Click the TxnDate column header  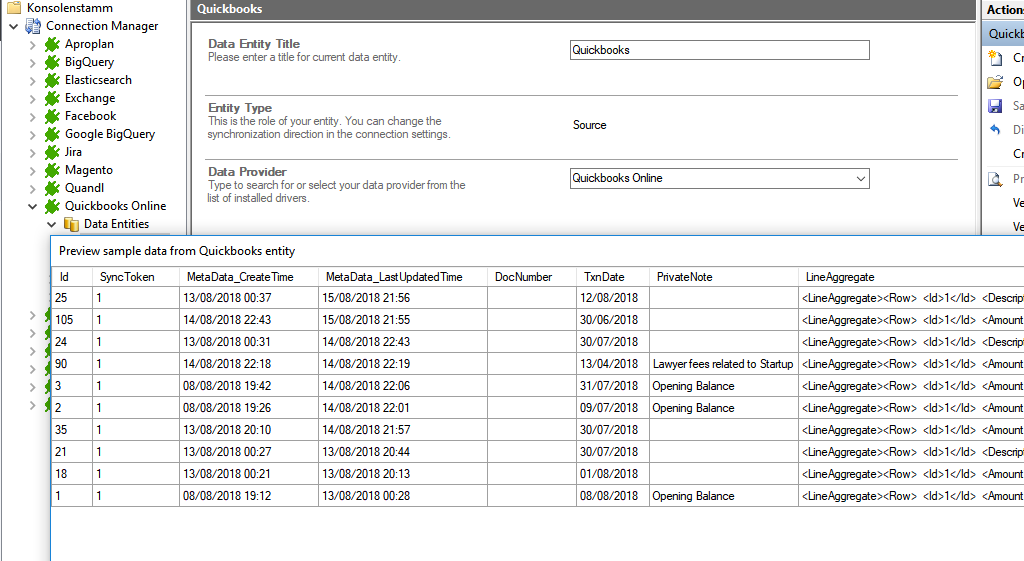click(x=604, y=277)
